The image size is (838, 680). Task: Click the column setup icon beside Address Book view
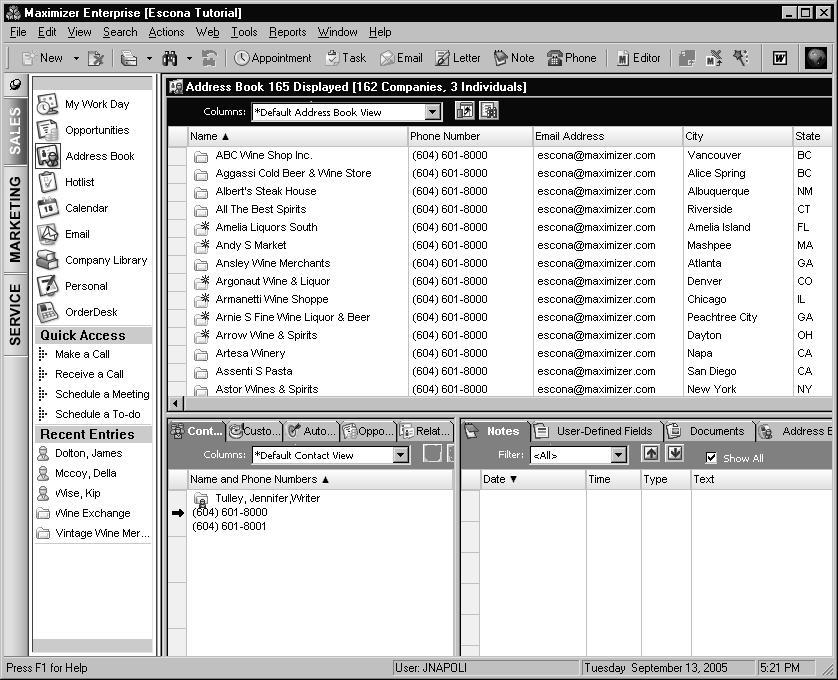click(x=464, y=111)
